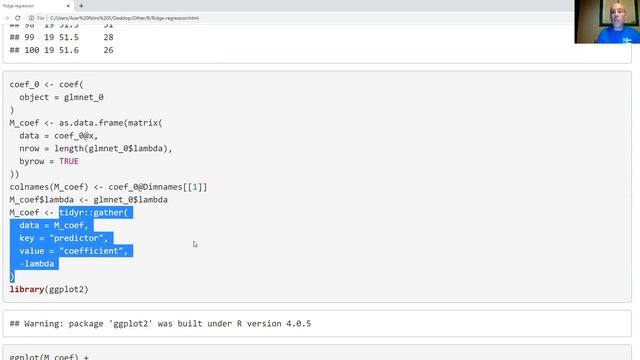The height and width of the screenshot is (360, 640).
Task: Click the line 'coef_0 <- coef('
Action: click(47, 84)
